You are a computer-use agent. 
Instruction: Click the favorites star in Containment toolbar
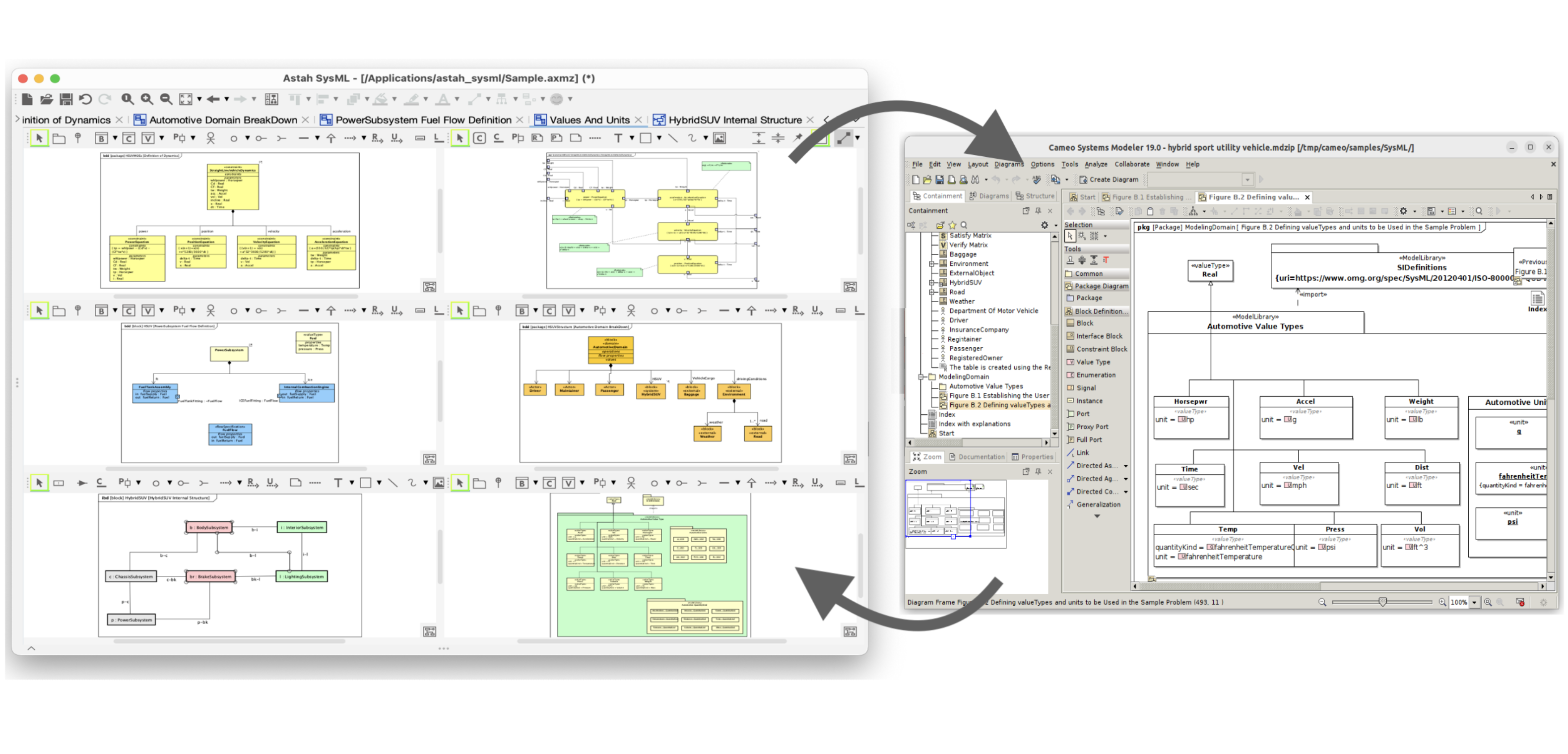[x=952, y=225]
